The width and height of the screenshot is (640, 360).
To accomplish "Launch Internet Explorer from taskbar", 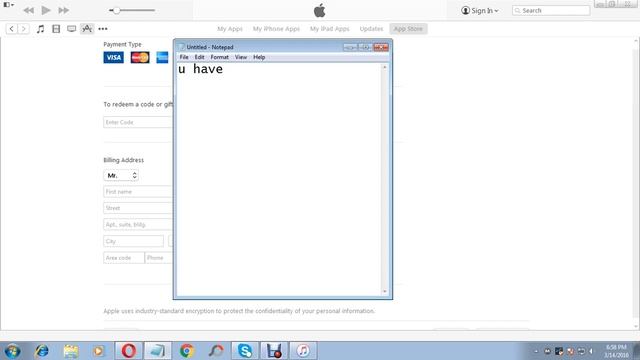I will tap(42, 351).
